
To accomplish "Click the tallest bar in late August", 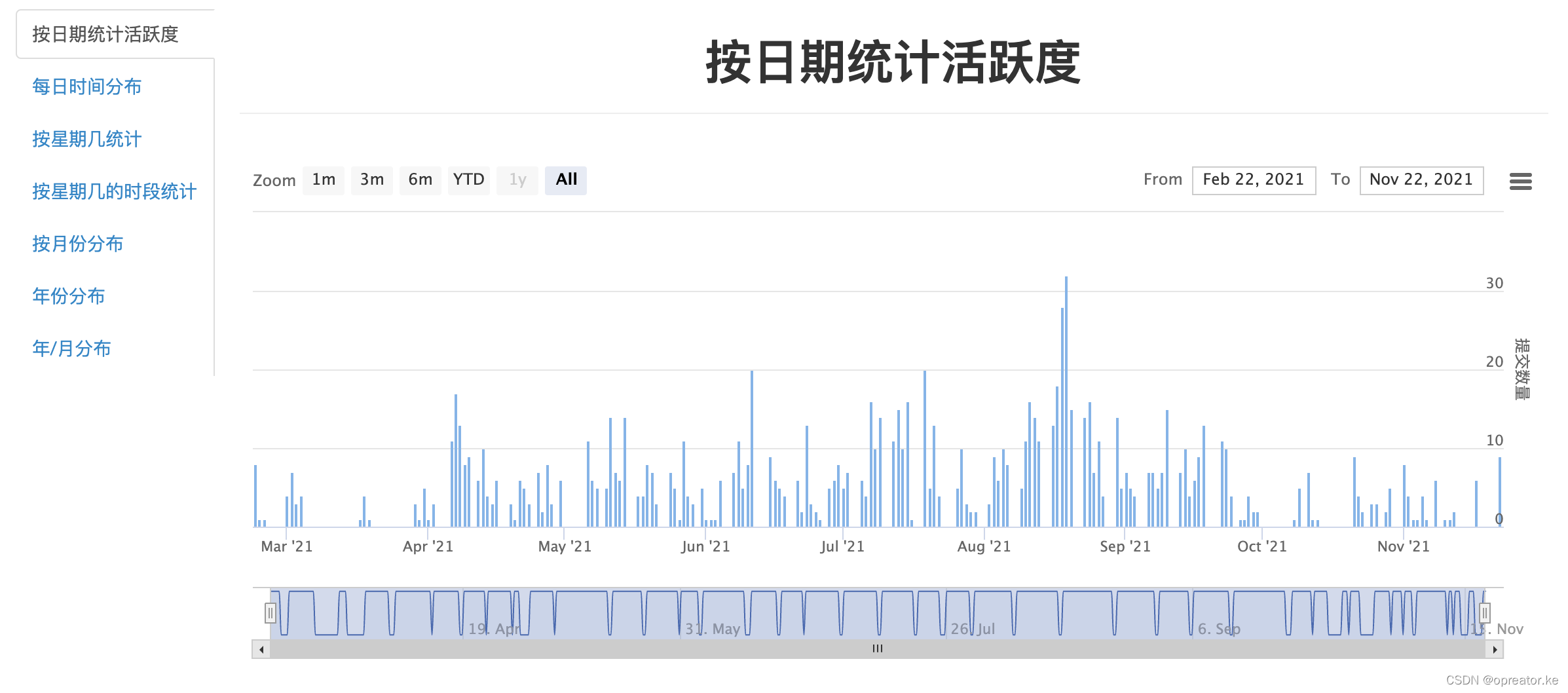I will click(x=1066, y=402).
